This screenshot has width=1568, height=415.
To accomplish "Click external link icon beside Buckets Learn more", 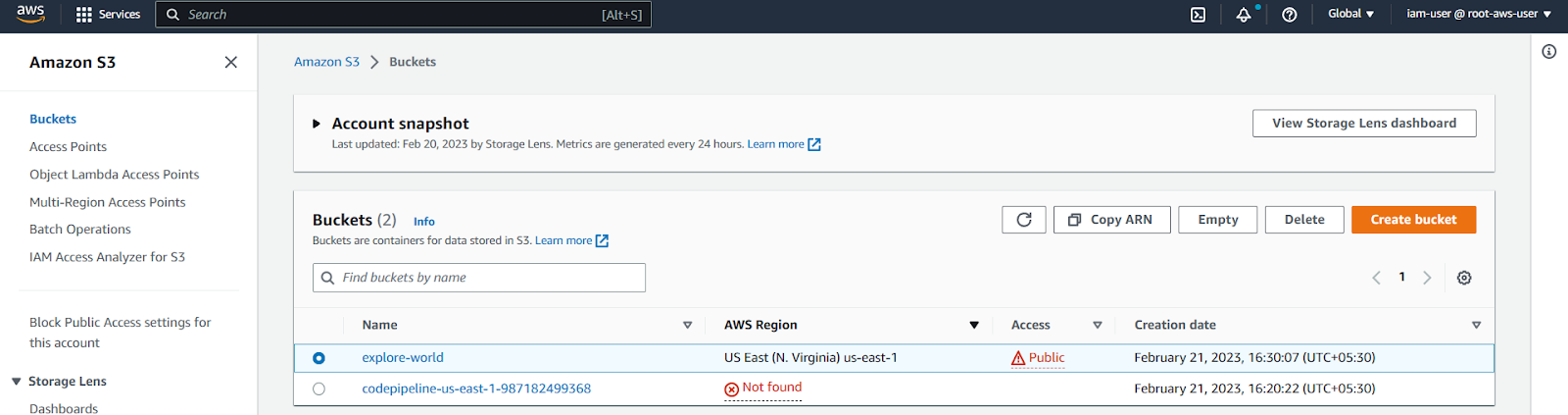I will pos(603,240).
